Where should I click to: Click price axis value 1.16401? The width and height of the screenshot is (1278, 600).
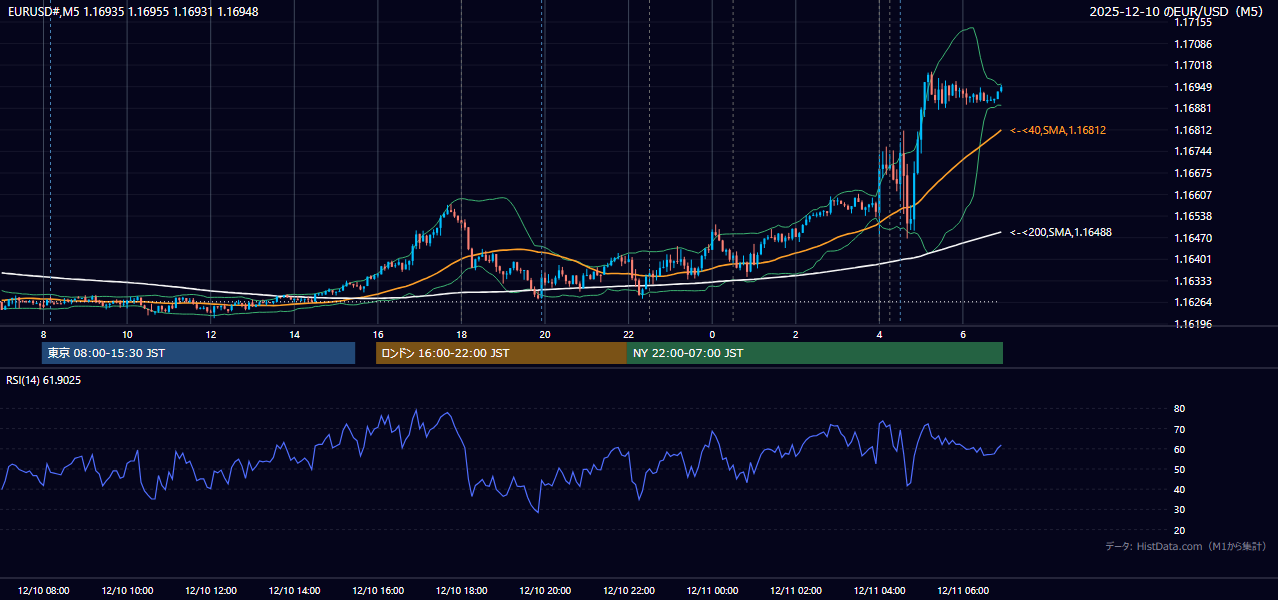1193,259
